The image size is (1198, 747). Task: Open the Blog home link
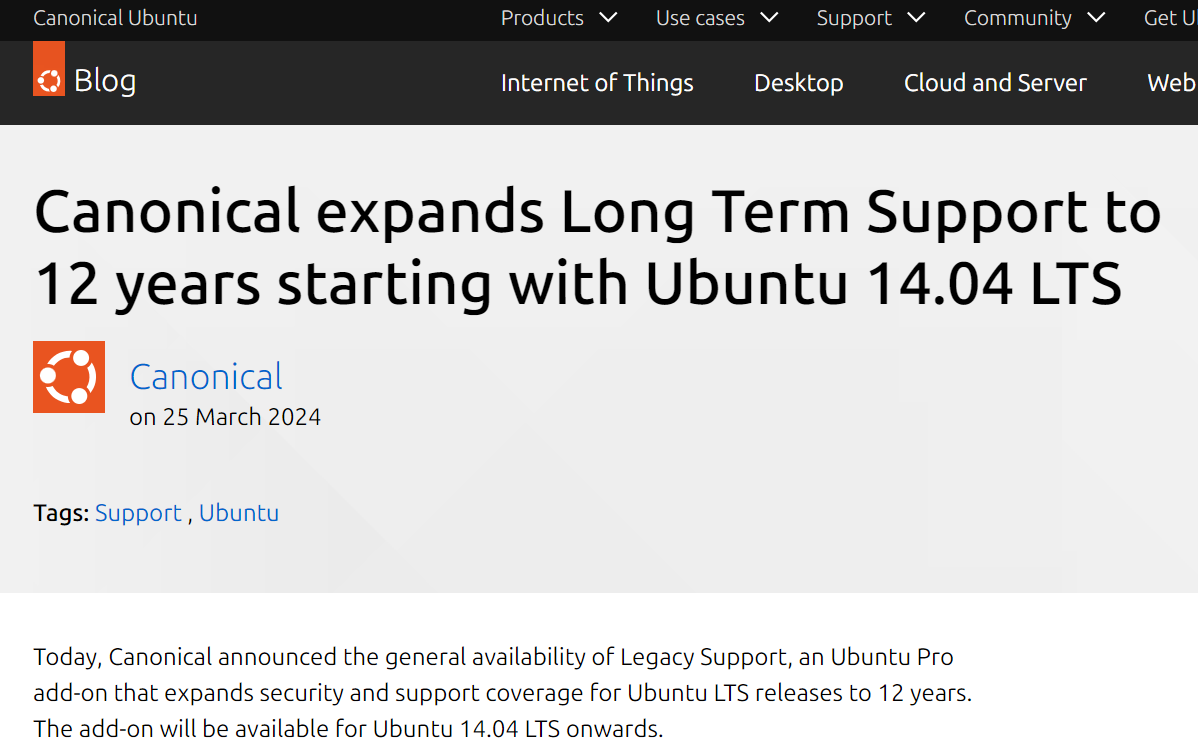coord(105,80)
